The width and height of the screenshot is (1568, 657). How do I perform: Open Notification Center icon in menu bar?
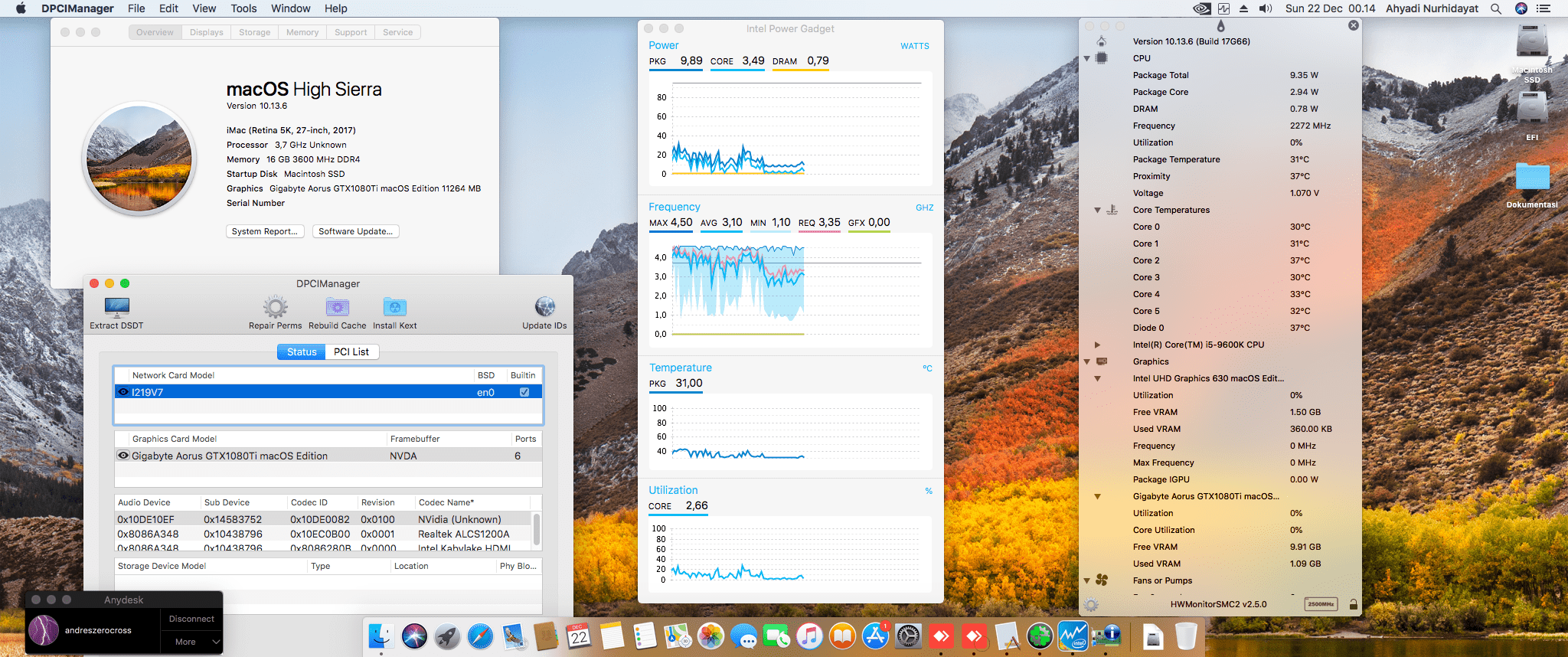[1543, 8]
